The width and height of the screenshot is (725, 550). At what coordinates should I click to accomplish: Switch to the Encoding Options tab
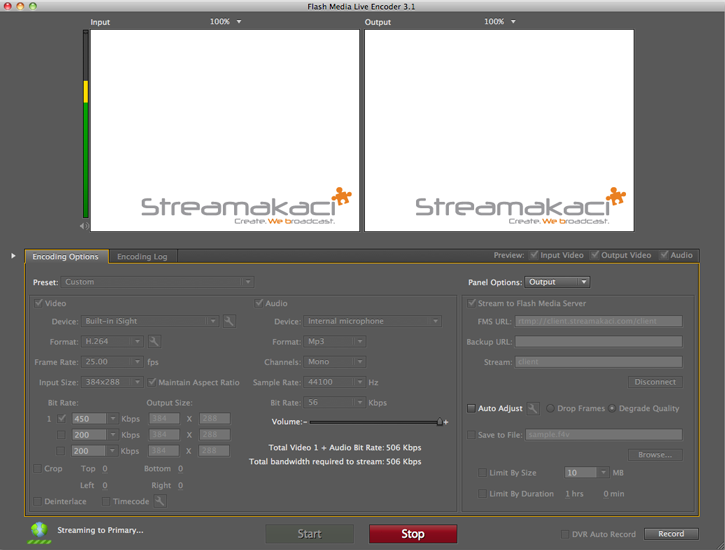(x=66, y=257)
